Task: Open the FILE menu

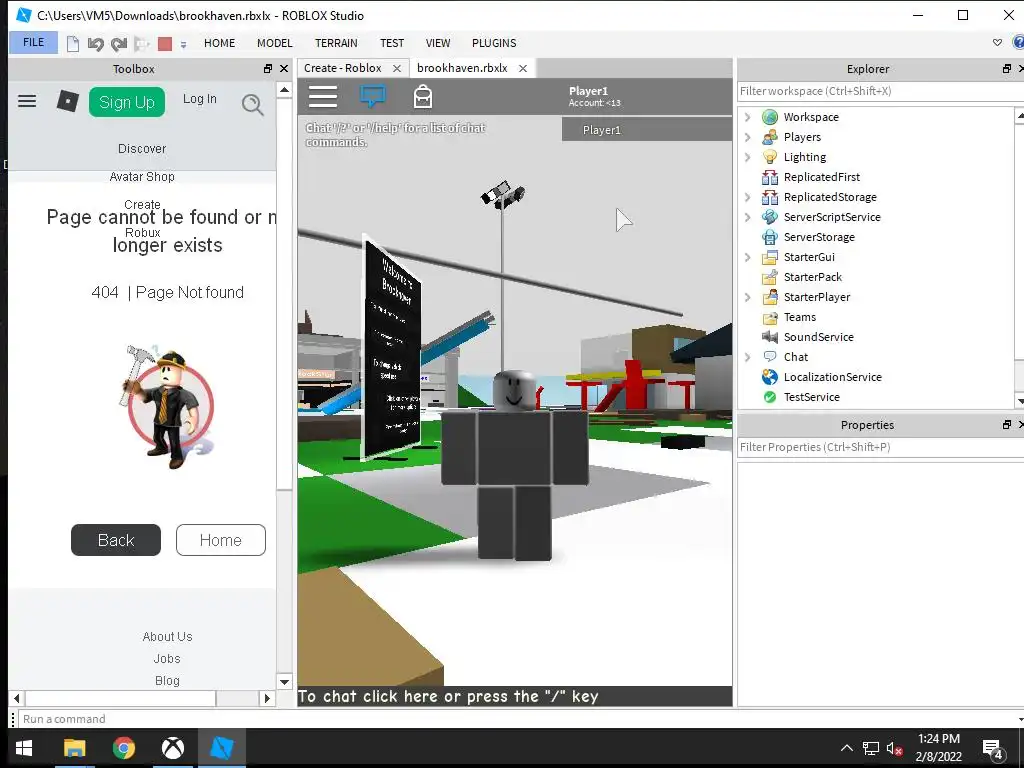Action: tap(33, 42)
